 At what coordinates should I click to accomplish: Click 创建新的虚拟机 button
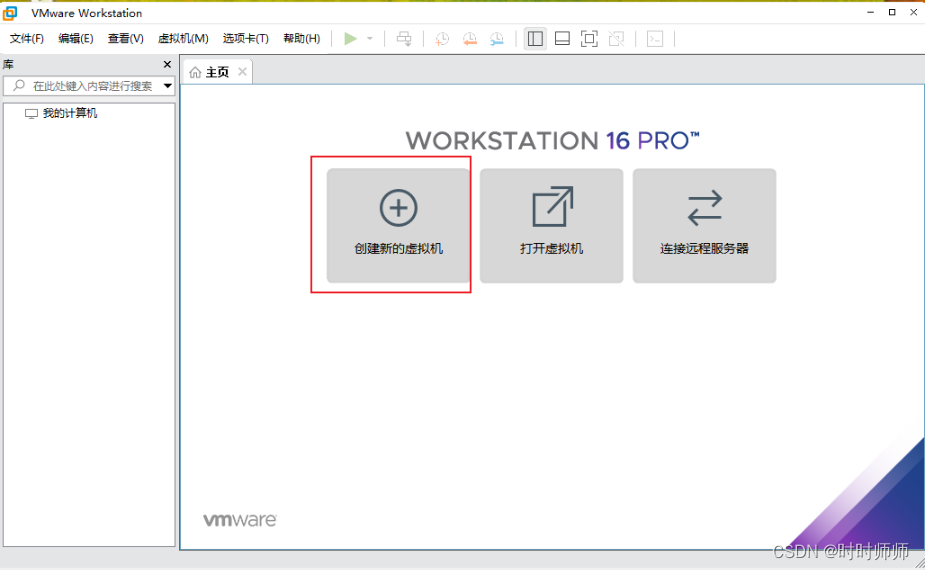point(398,225)
